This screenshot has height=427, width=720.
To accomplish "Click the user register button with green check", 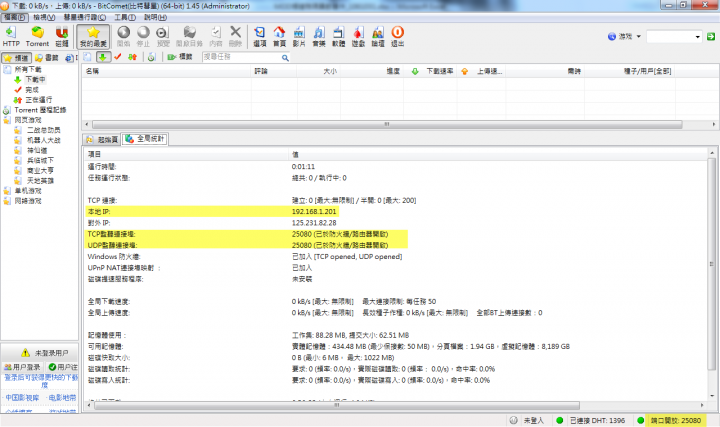I will pyautogui.click(x=62, y=367).
